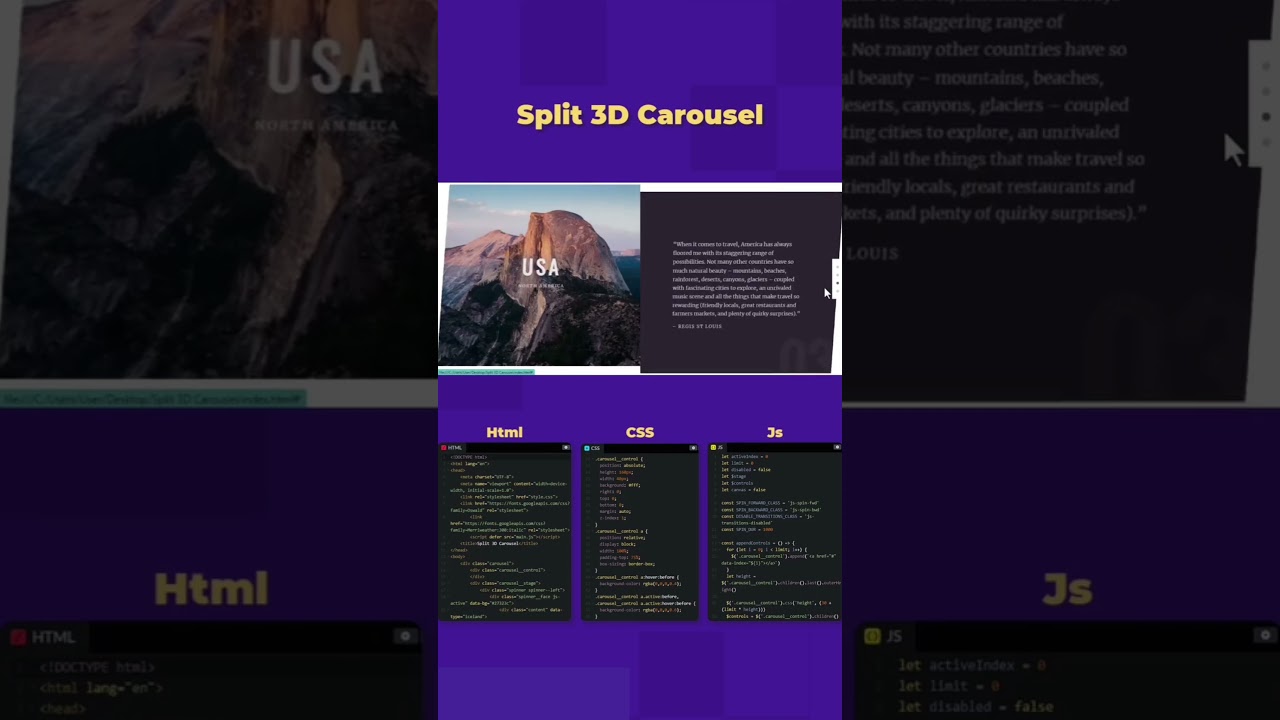This screenshot has height=720, width=1280.
Task: Click "margin: auto;" in the CSS panel
Action: [615, 511]
